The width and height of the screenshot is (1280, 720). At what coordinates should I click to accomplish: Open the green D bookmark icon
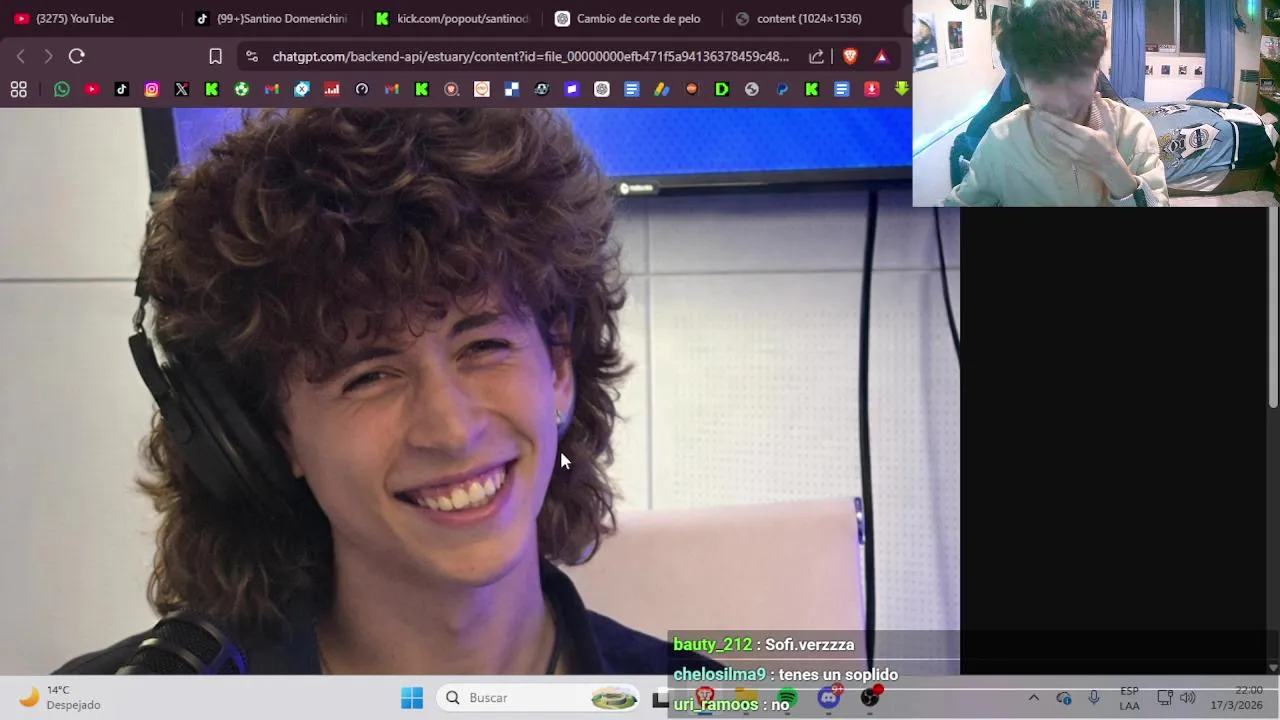point(722,89)
